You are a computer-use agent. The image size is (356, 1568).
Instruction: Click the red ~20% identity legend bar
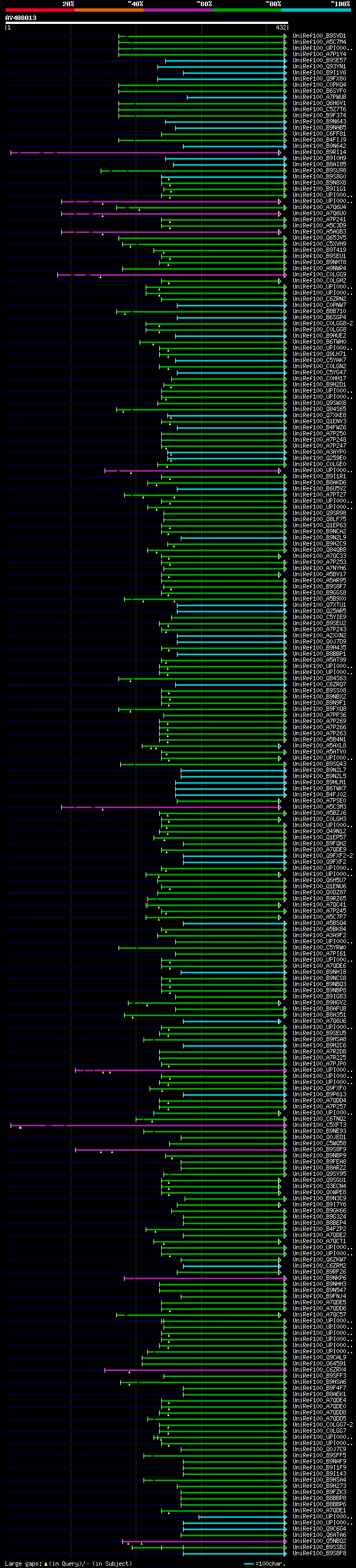coord(39,10)
